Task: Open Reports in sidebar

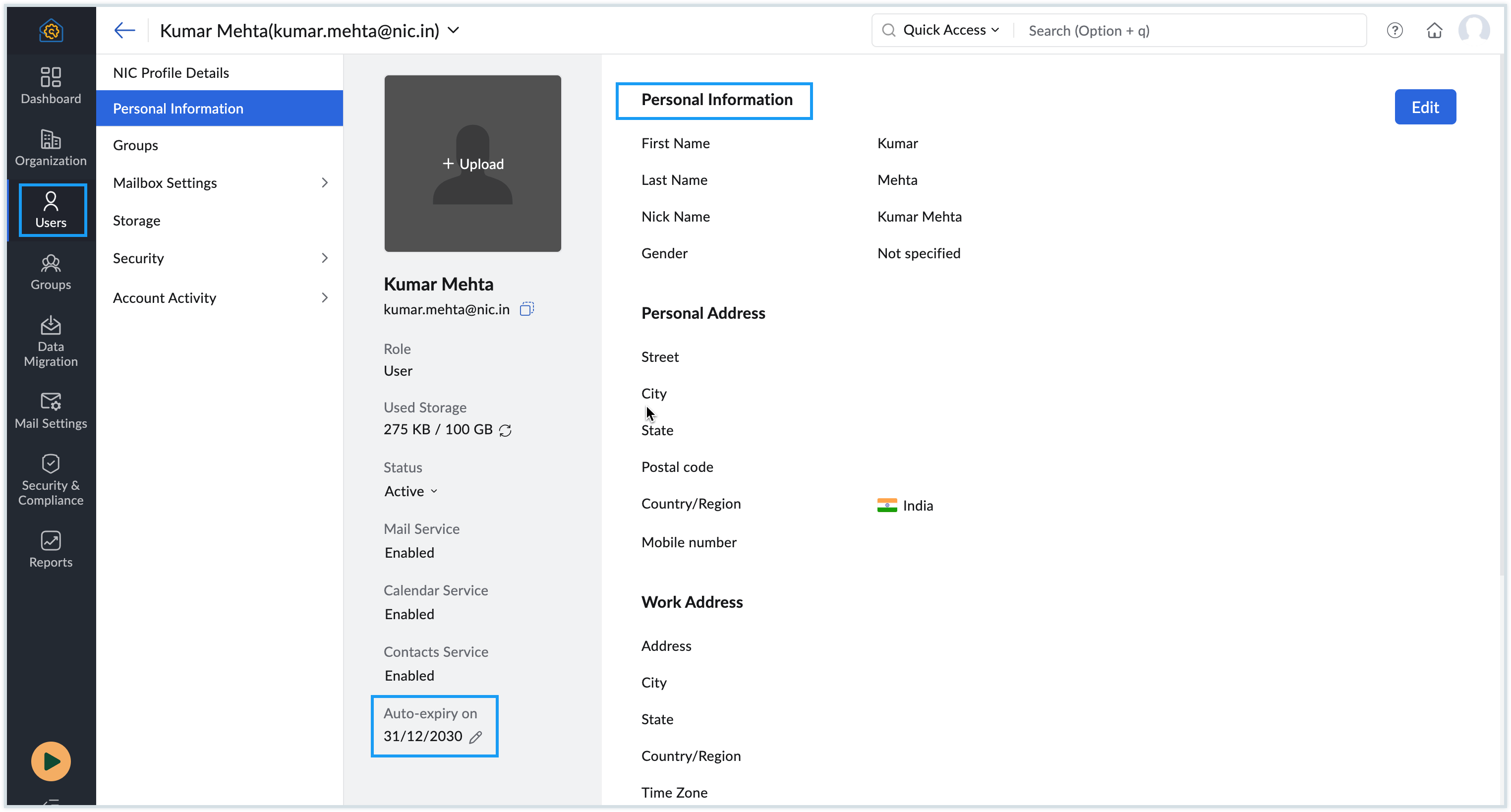Action: pos(51,550)
